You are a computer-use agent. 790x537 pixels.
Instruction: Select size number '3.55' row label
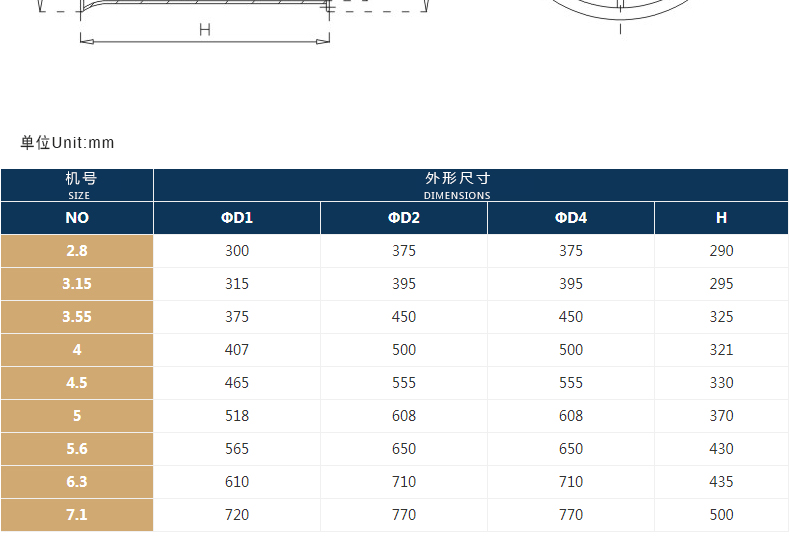coord(77,317)
